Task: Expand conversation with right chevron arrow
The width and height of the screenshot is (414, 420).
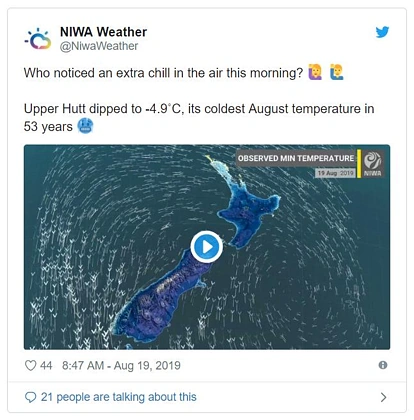Action: [x=383, y=397]
